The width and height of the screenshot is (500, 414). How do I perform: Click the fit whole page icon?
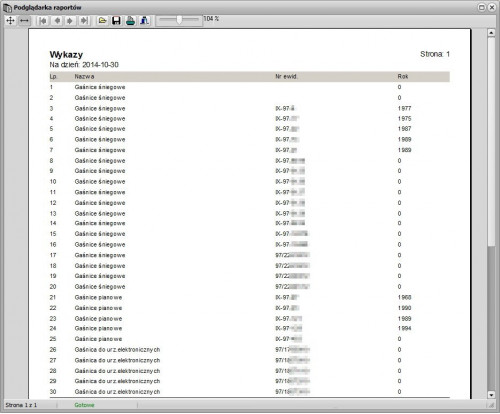pyautogui.click(x=10, y=21)
